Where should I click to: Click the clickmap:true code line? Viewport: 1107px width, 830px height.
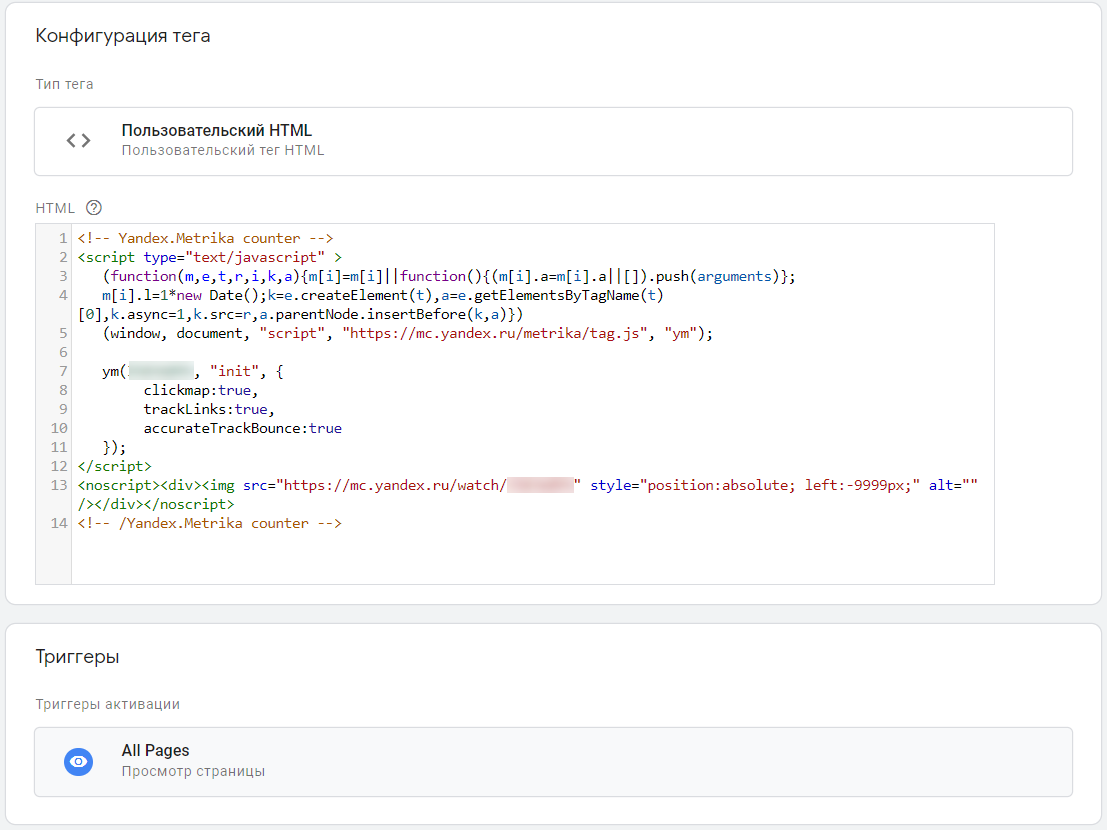tap(201, 390)
